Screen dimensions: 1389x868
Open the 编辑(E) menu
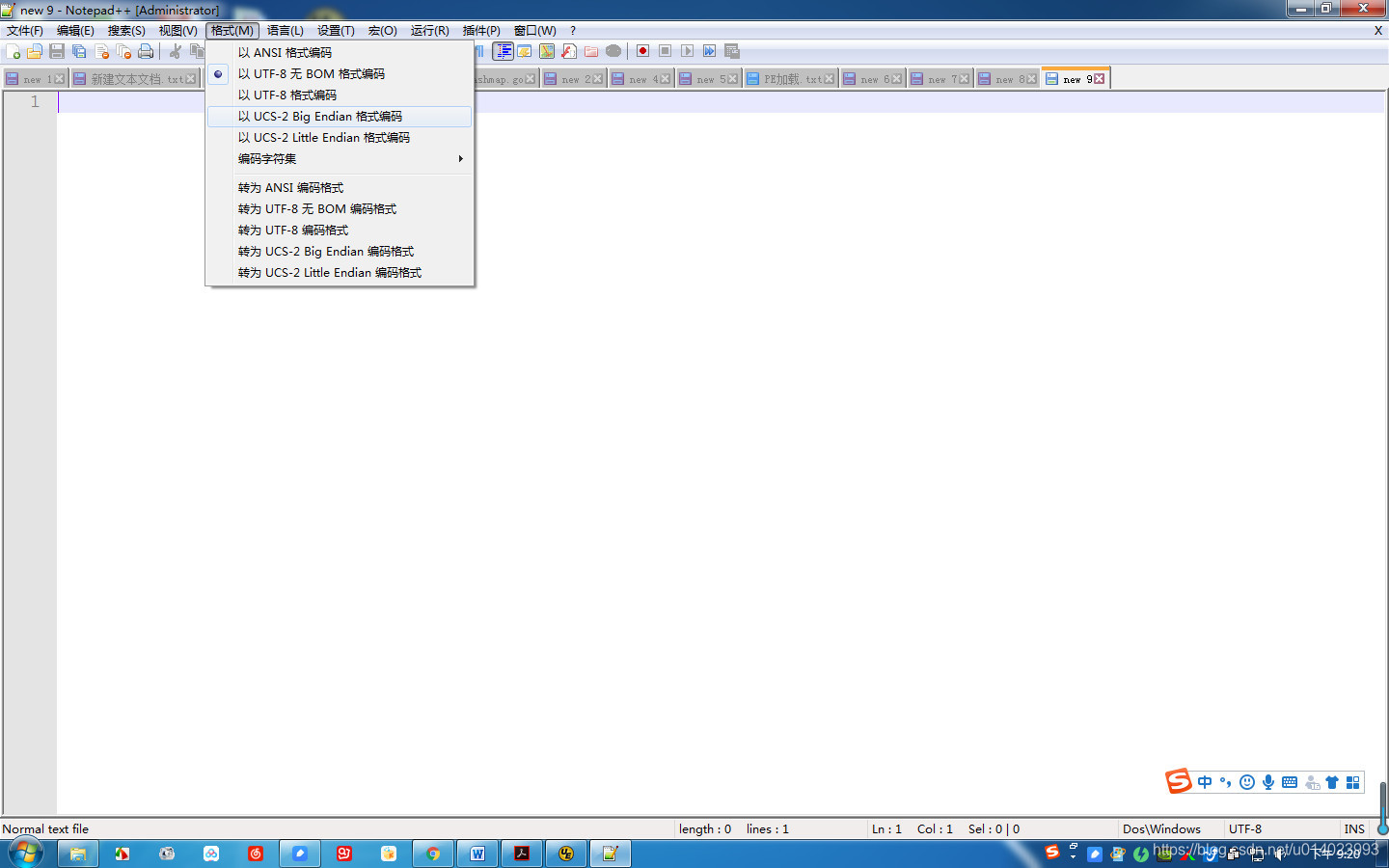[75, 31]
